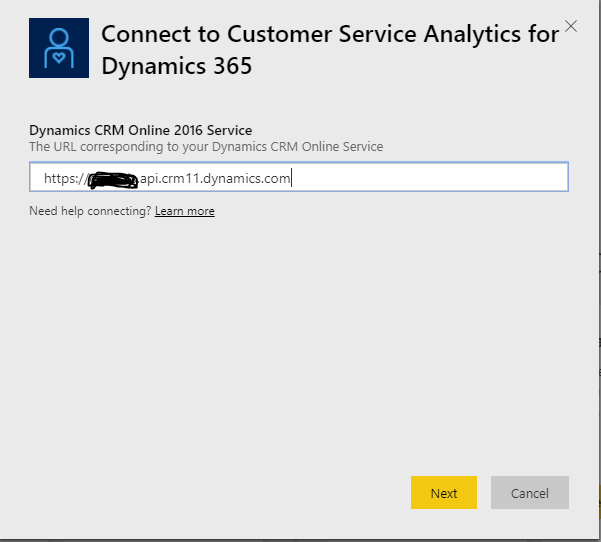Click the Customer Service Analytics app icon
Viewport: 601px width, 542px height.
pyautogui.click(x=58, y=47)
